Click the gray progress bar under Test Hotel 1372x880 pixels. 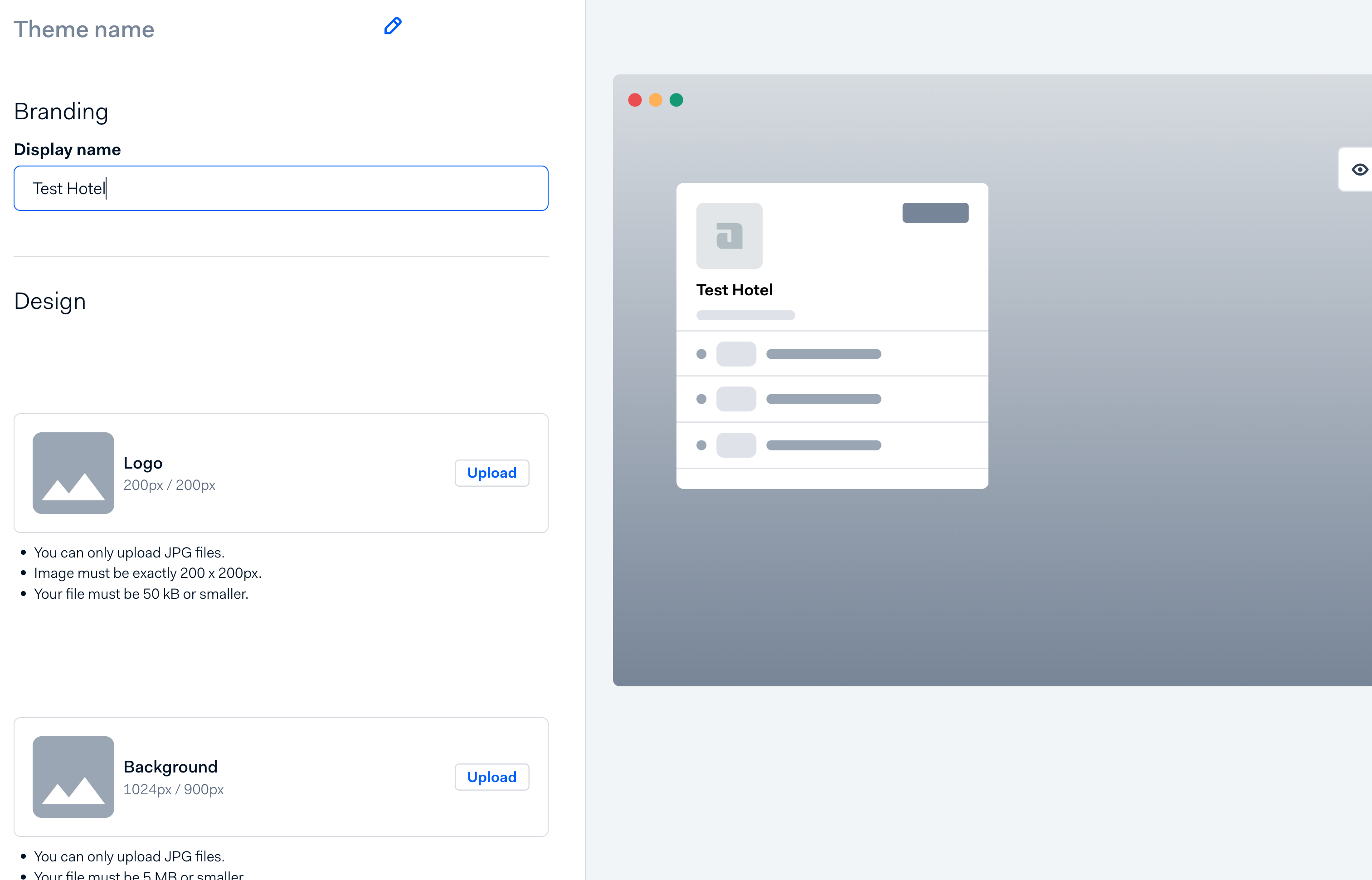745,315
